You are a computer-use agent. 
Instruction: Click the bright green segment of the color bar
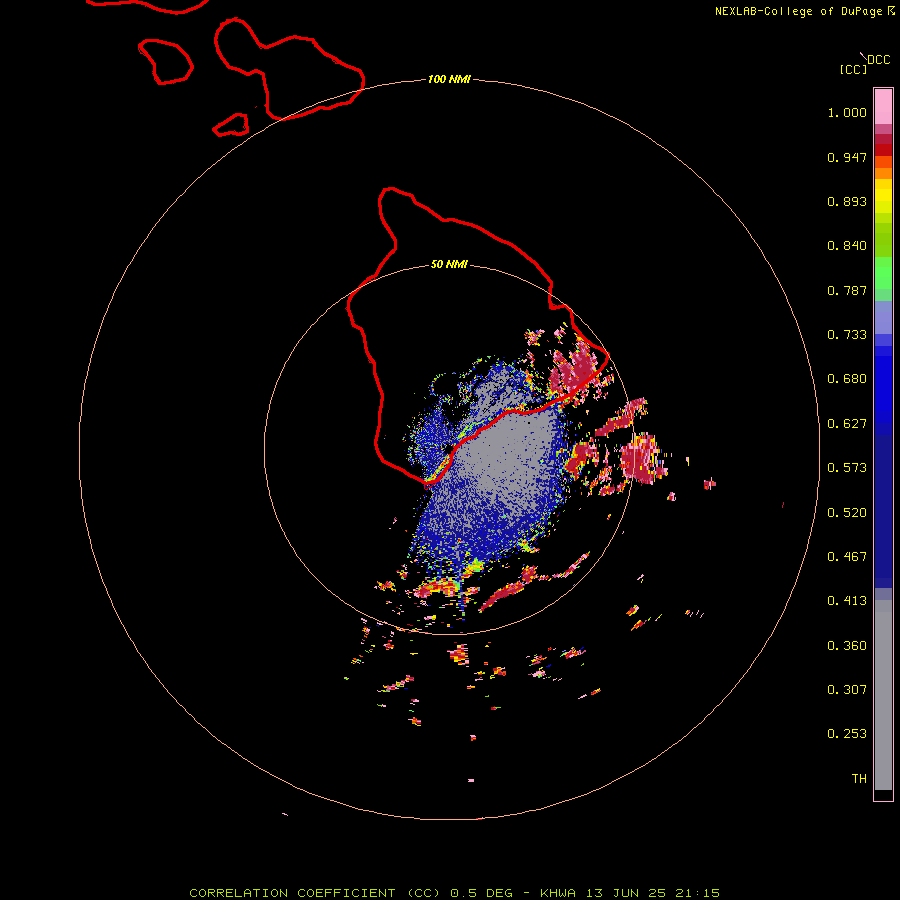883,273
